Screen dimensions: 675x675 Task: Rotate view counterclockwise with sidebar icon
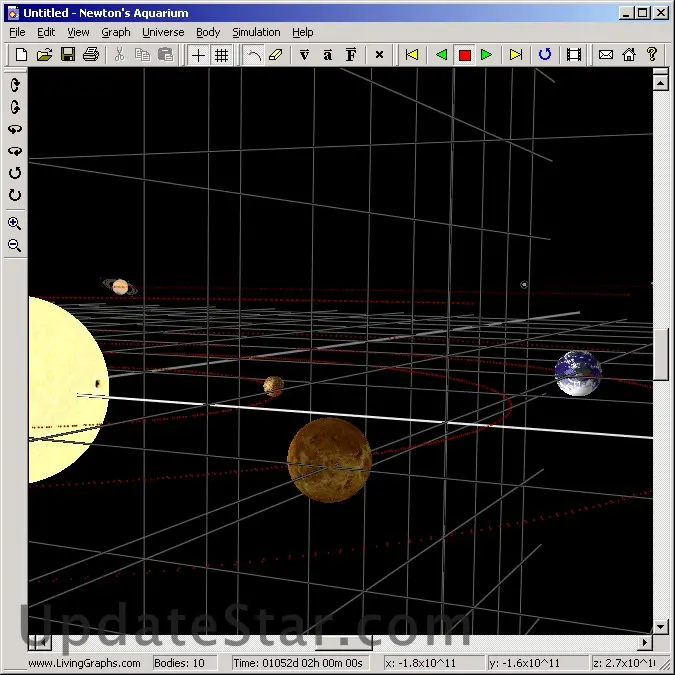point(15,173)
